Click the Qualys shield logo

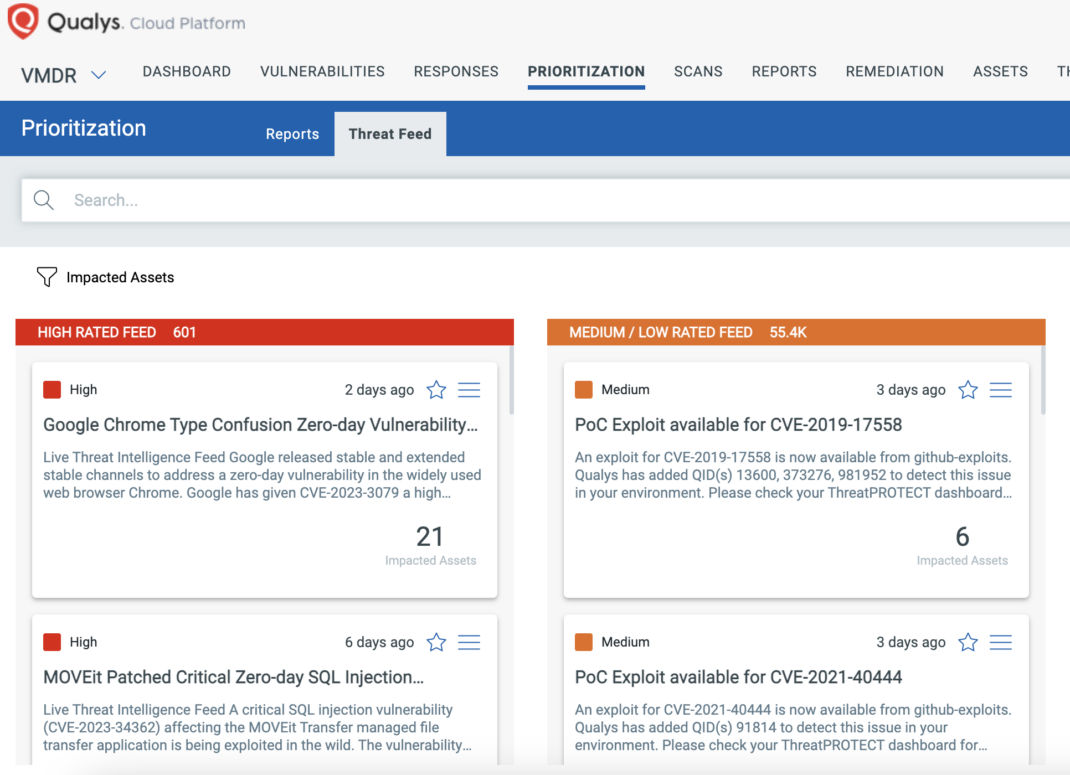(23, 21)
